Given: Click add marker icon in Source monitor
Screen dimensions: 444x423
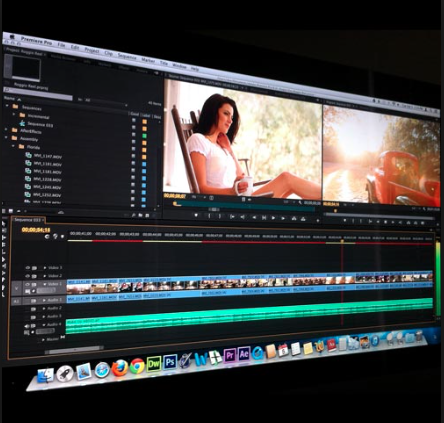Looking at the screenshot, I should [196, 215].
